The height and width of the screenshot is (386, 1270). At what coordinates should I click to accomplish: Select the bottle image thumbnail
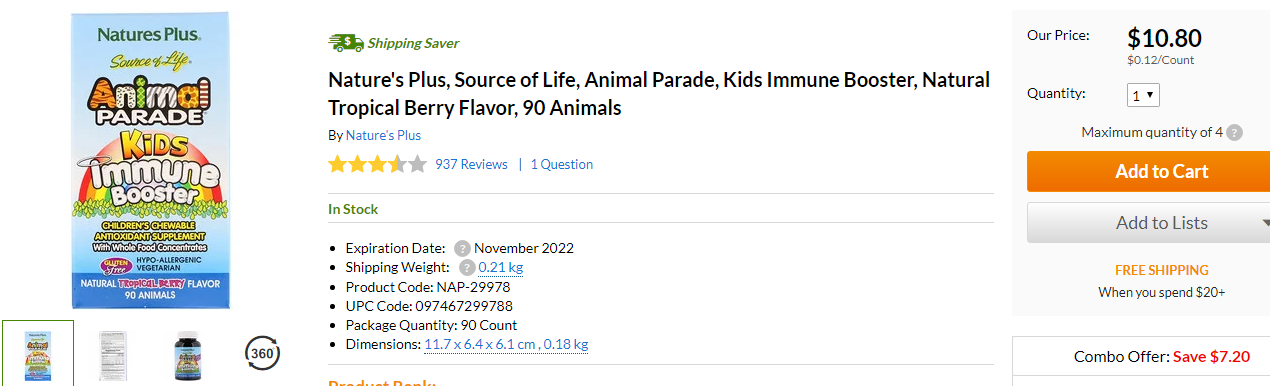(187, 354)
